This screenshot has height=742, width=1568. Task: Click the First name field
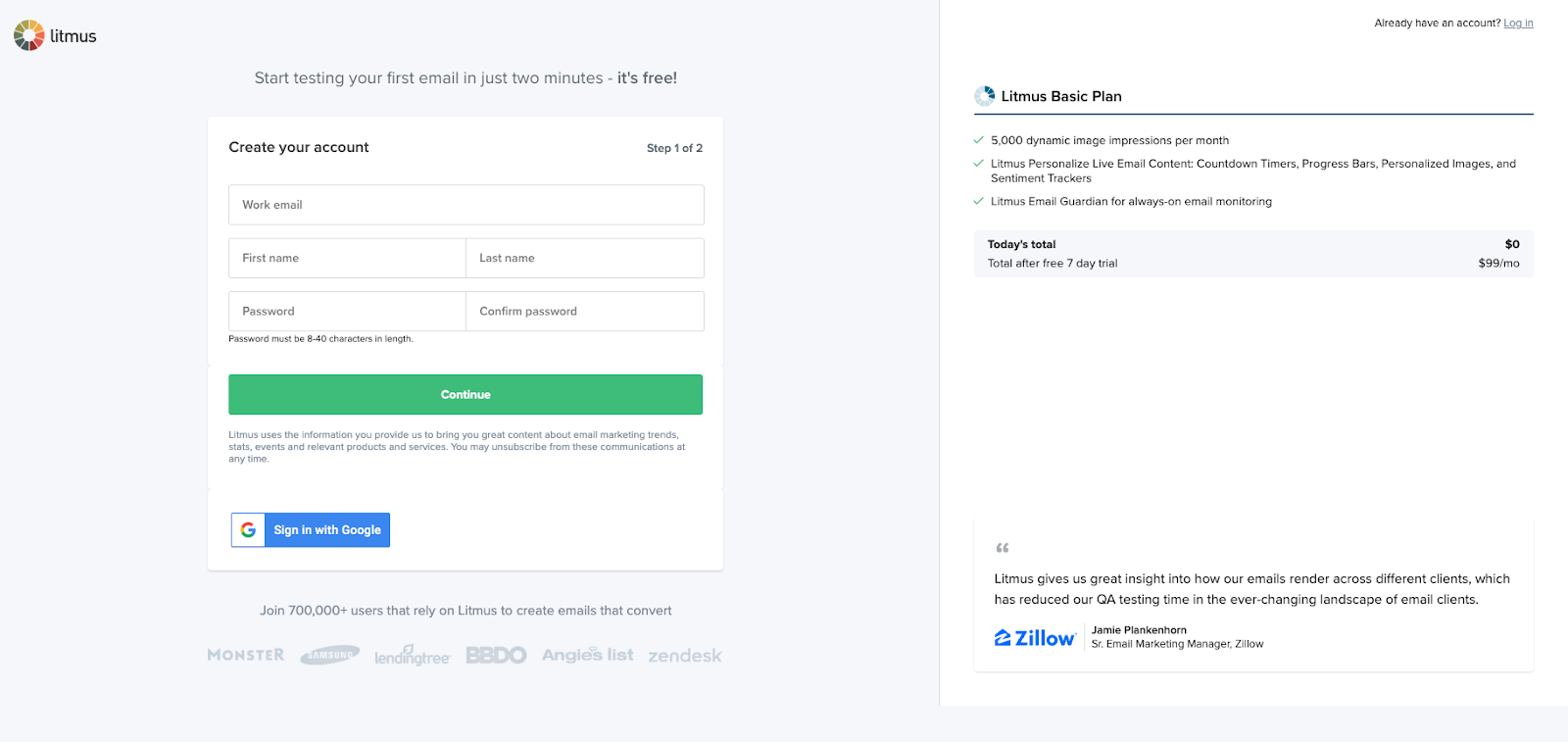click(x=346, y=258)
